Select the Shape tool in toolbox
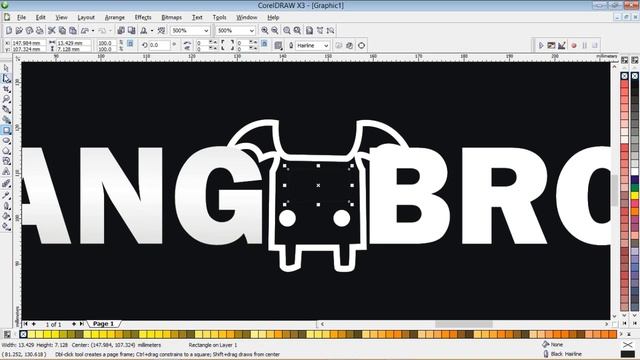 click(6, 78)
